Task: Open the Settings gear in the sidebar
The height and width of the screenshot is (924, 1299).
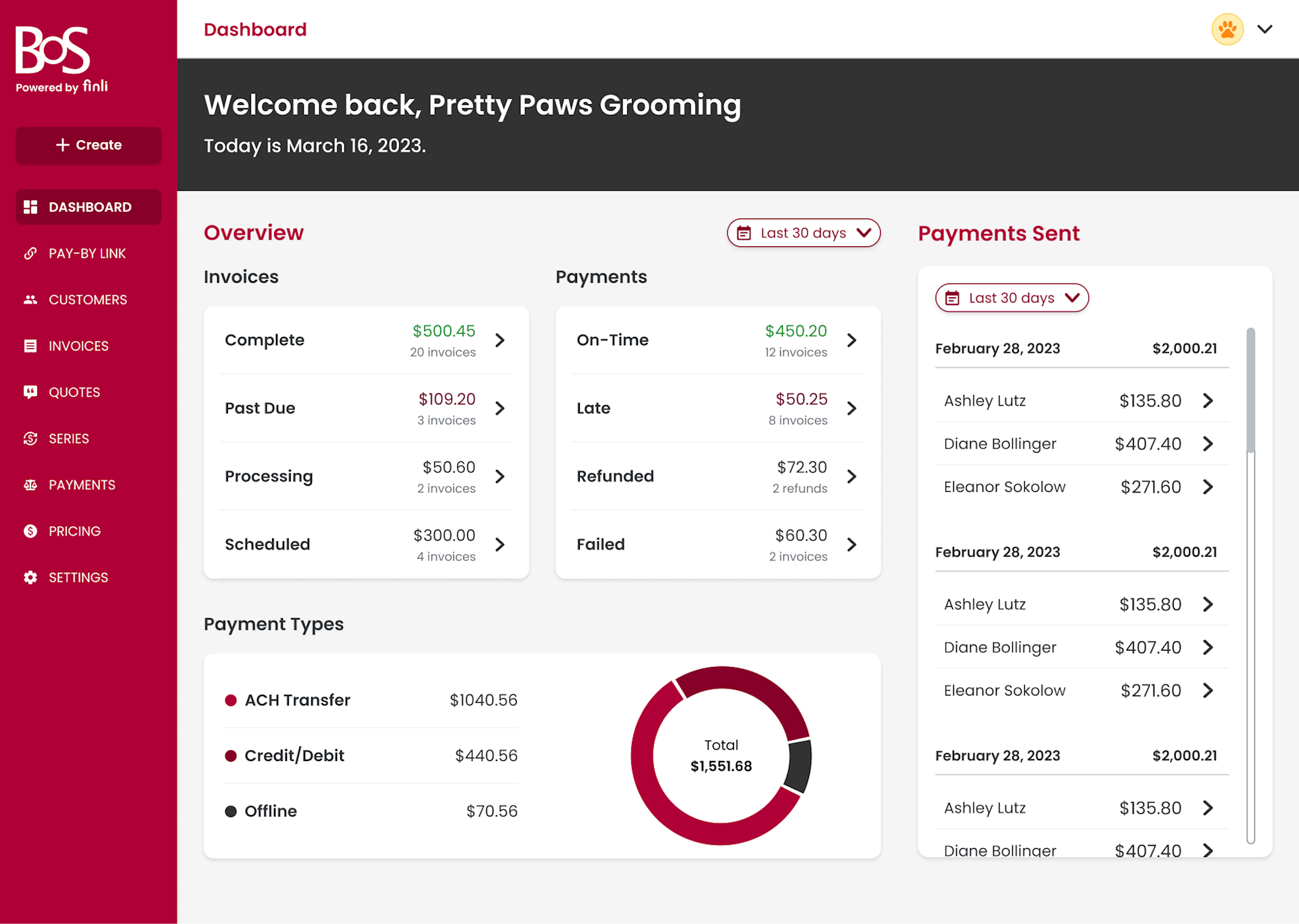Action: pyautogui.click(x=31, y=577)
